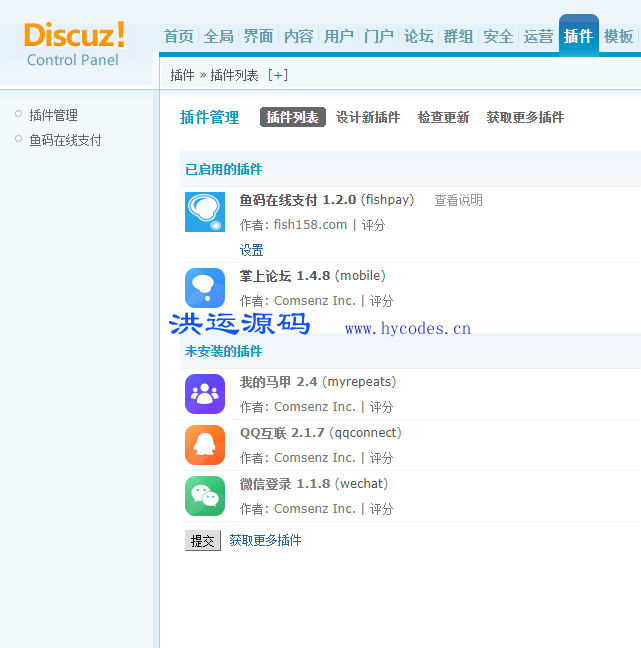641x648 pixels.
Task: Open the 运营 top menu
Action: coord(539,36)
